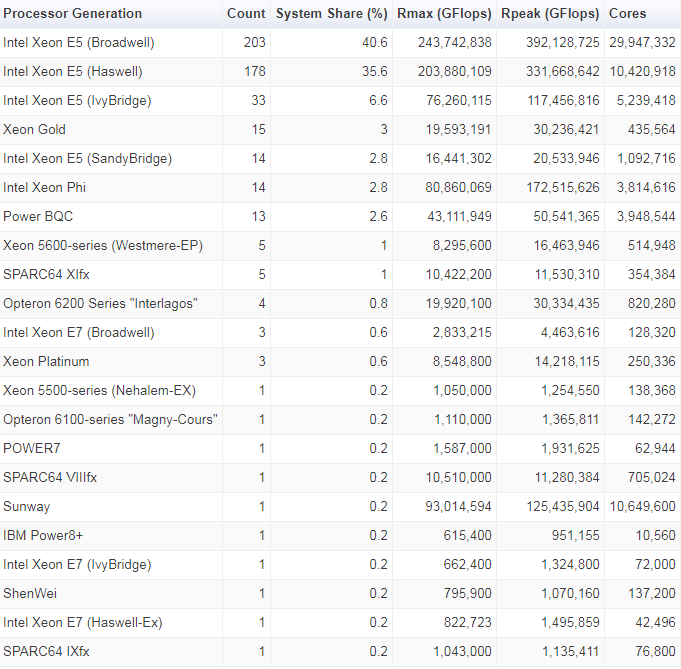This screenshot has width=681, height=669.
Task: Sort by System Share (%) header
Action: [x=331, y=13]
